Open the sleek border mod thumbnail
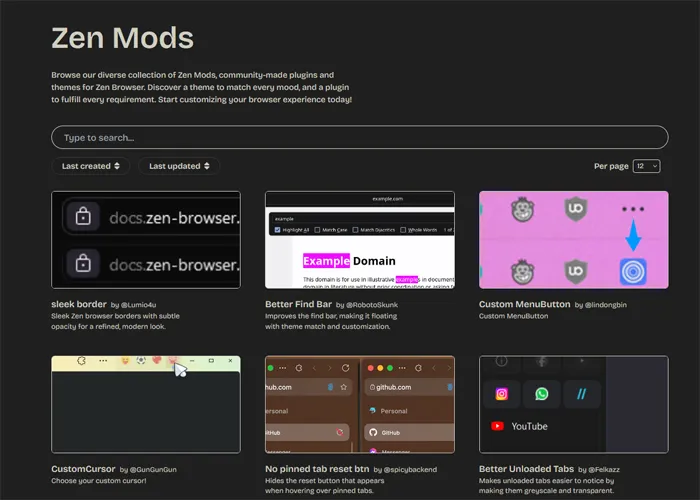Viewport: 700px width, 500px height. click(146, 240)
